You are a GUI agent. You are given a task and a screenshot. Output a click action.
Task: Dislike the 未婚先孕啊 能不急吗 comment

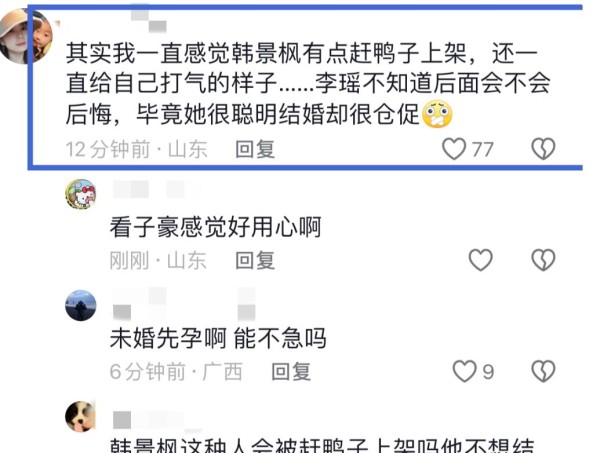(x=543, y=371)
